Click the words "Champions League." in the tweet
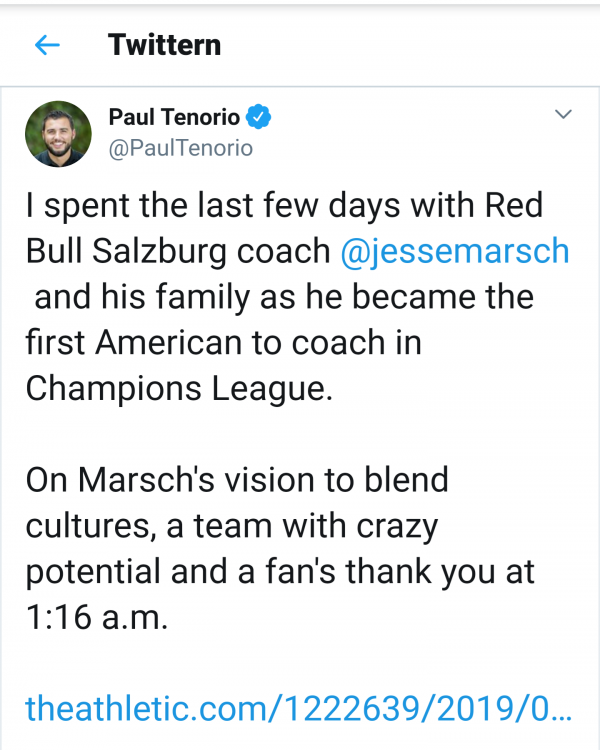Image resolution: width=600 pixels, height=750 pixels. coord(179,388)
